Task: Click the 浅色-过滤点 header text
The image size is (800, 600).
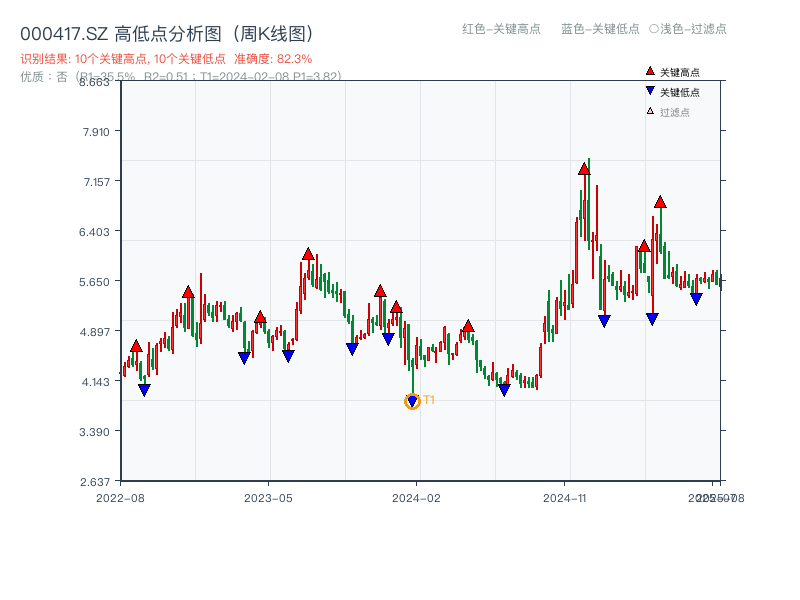Action: [693, 29]
